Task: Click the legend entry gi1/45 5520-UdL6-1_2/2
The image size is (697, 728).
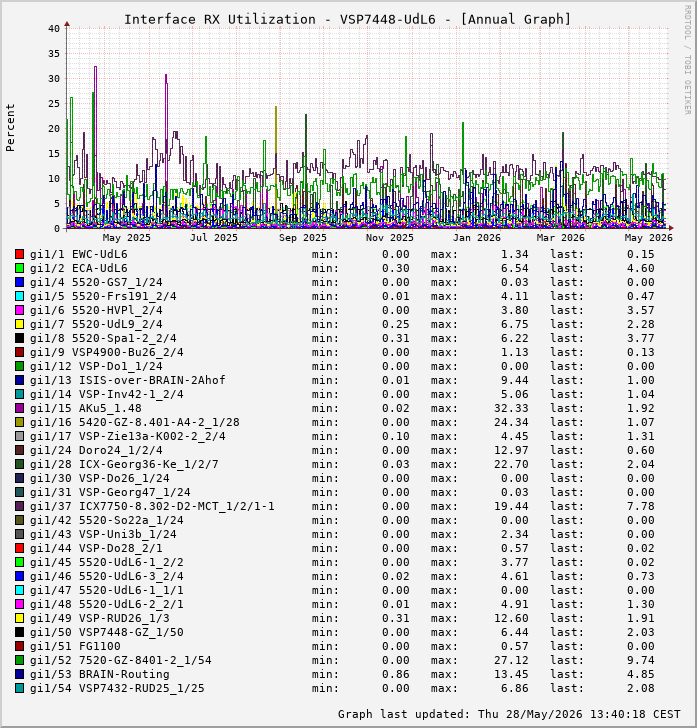Action: tap(107, 562)
